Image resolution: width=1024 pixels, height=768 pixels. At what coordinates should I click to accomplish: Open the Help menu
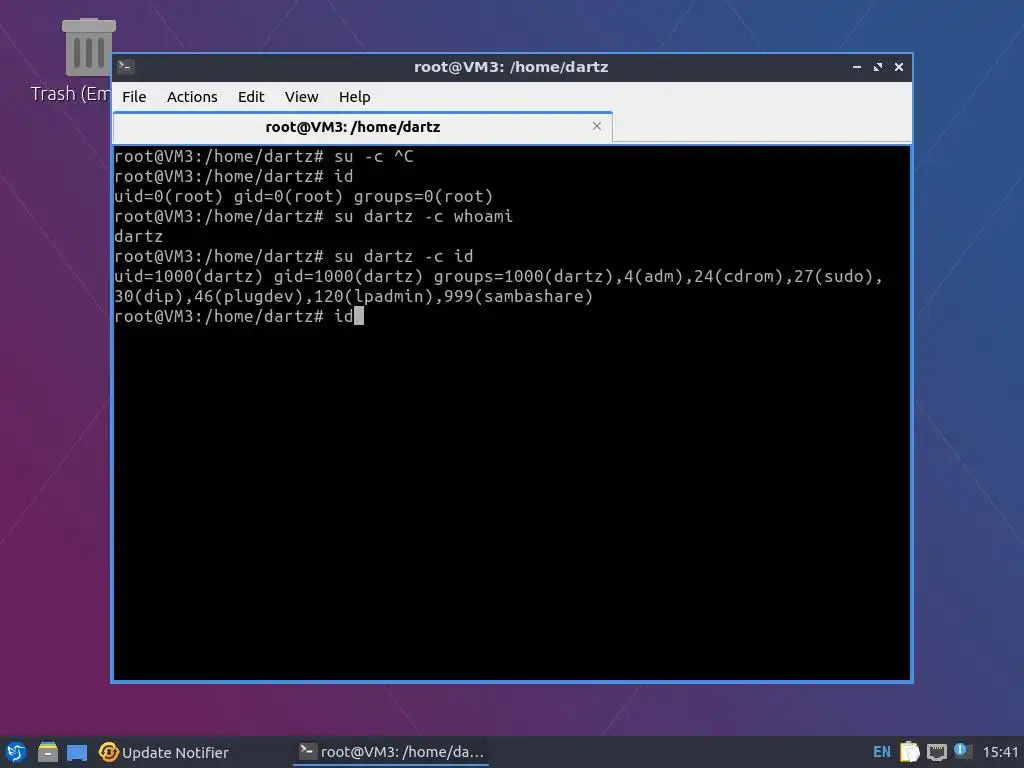click(355, 97)
